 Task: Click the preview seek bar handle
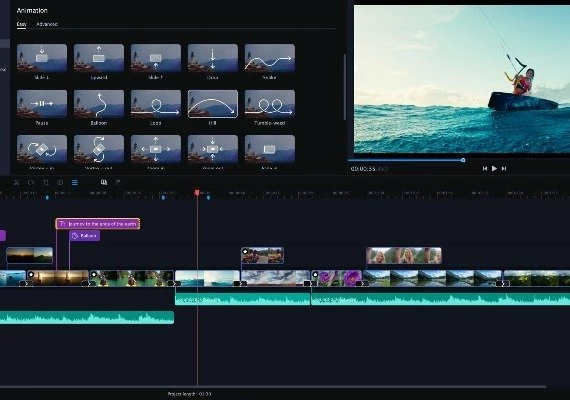(x=463, y=160)
